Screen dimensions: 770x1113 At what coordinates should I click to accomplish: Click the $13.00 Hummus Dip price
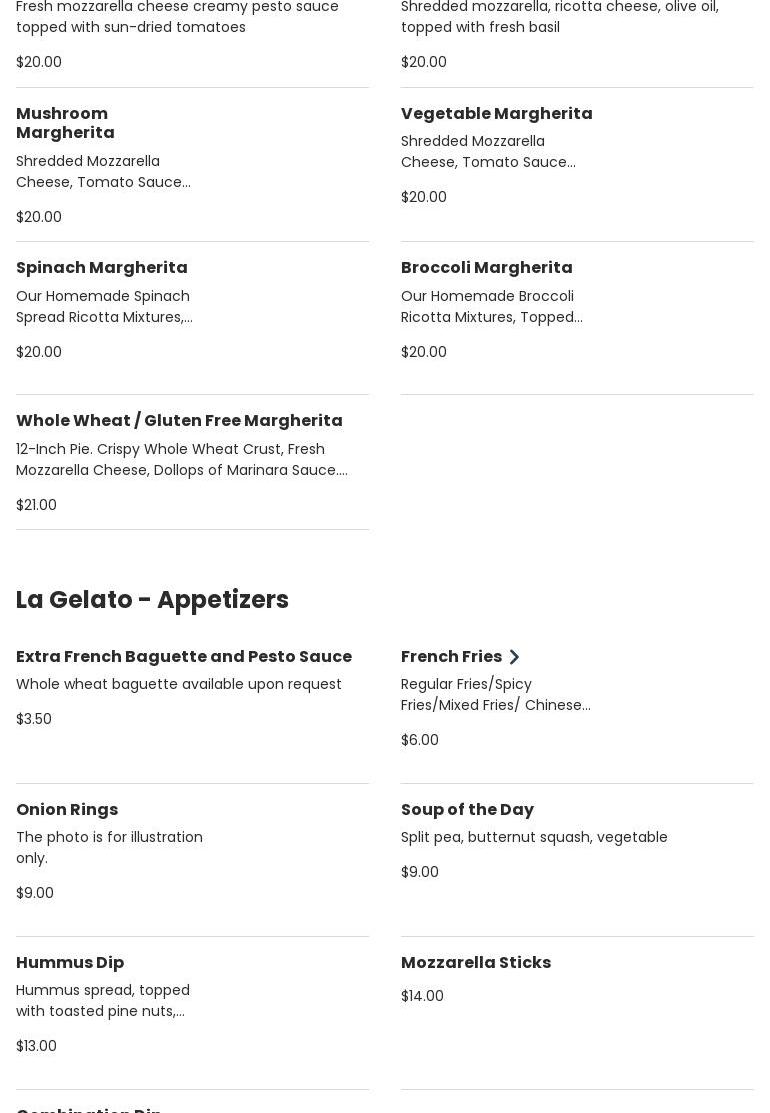[x=36, y=1046]
